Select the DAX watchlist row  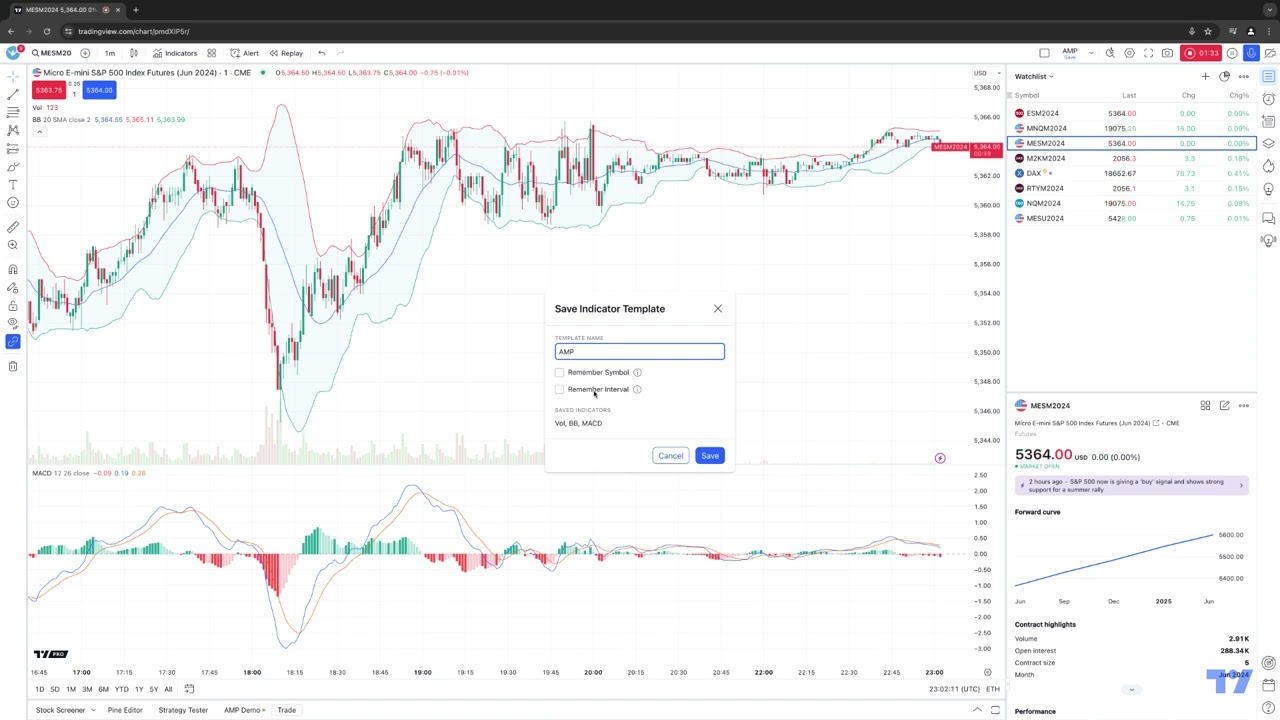[x=1132, y=173]
